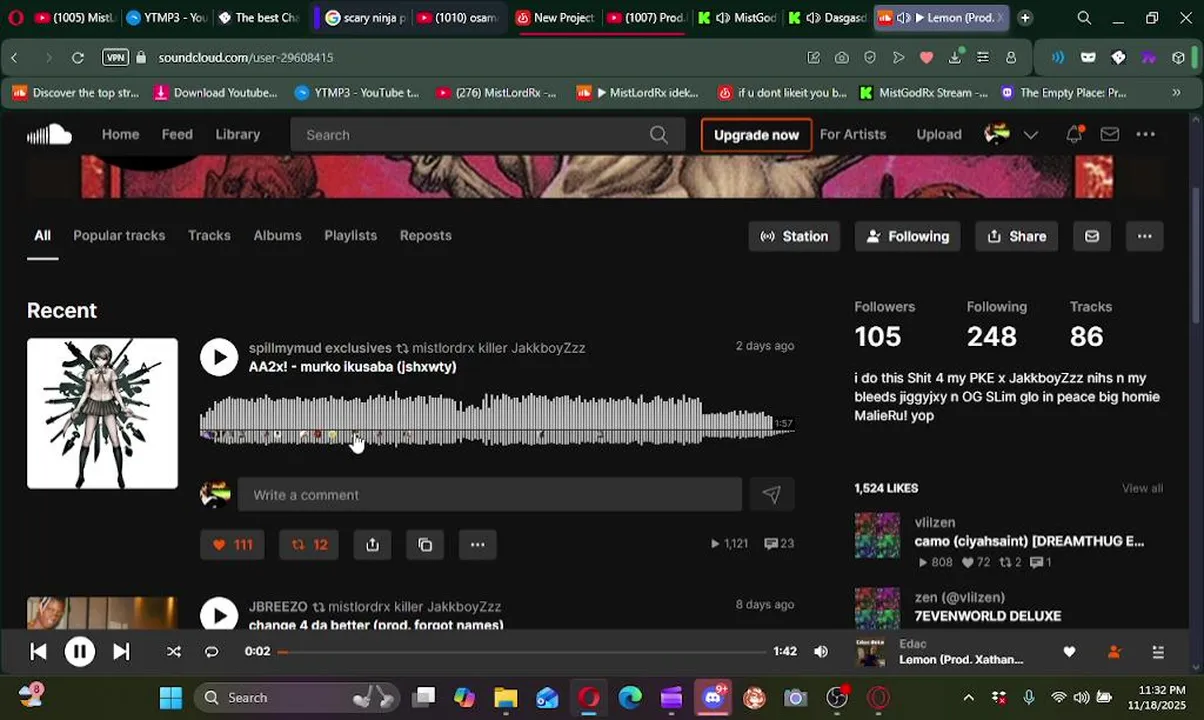Toggle Opera bookmark heart icon
This screenshot has height=720, width=1204.
click(927, 58)
